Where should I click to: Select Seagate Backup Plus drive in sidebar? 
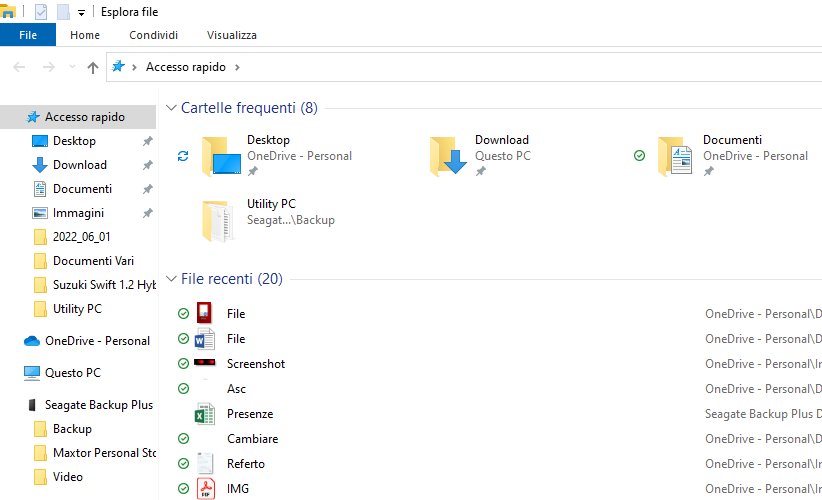[x=98, y=405]
